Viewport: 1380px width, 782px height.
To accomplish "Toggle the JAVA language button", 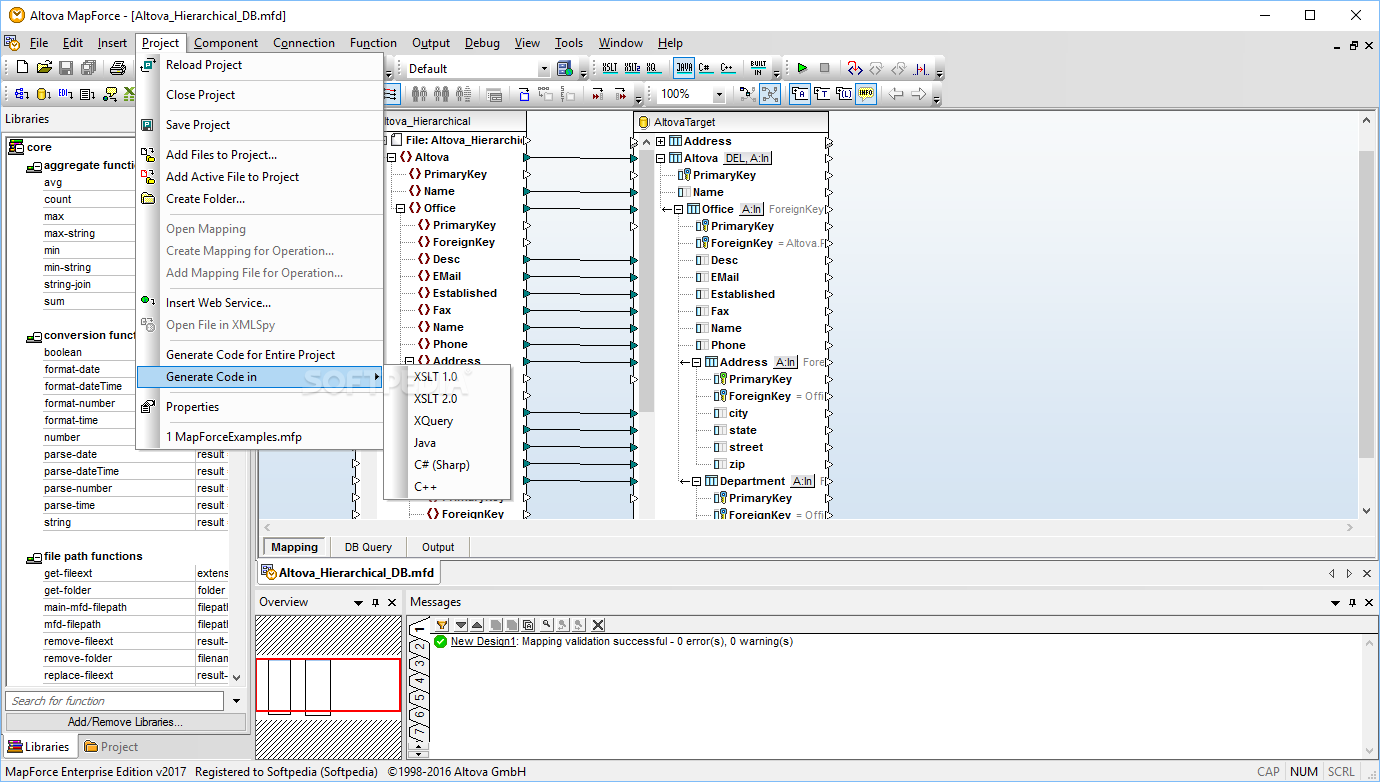I will pos(684,68).
